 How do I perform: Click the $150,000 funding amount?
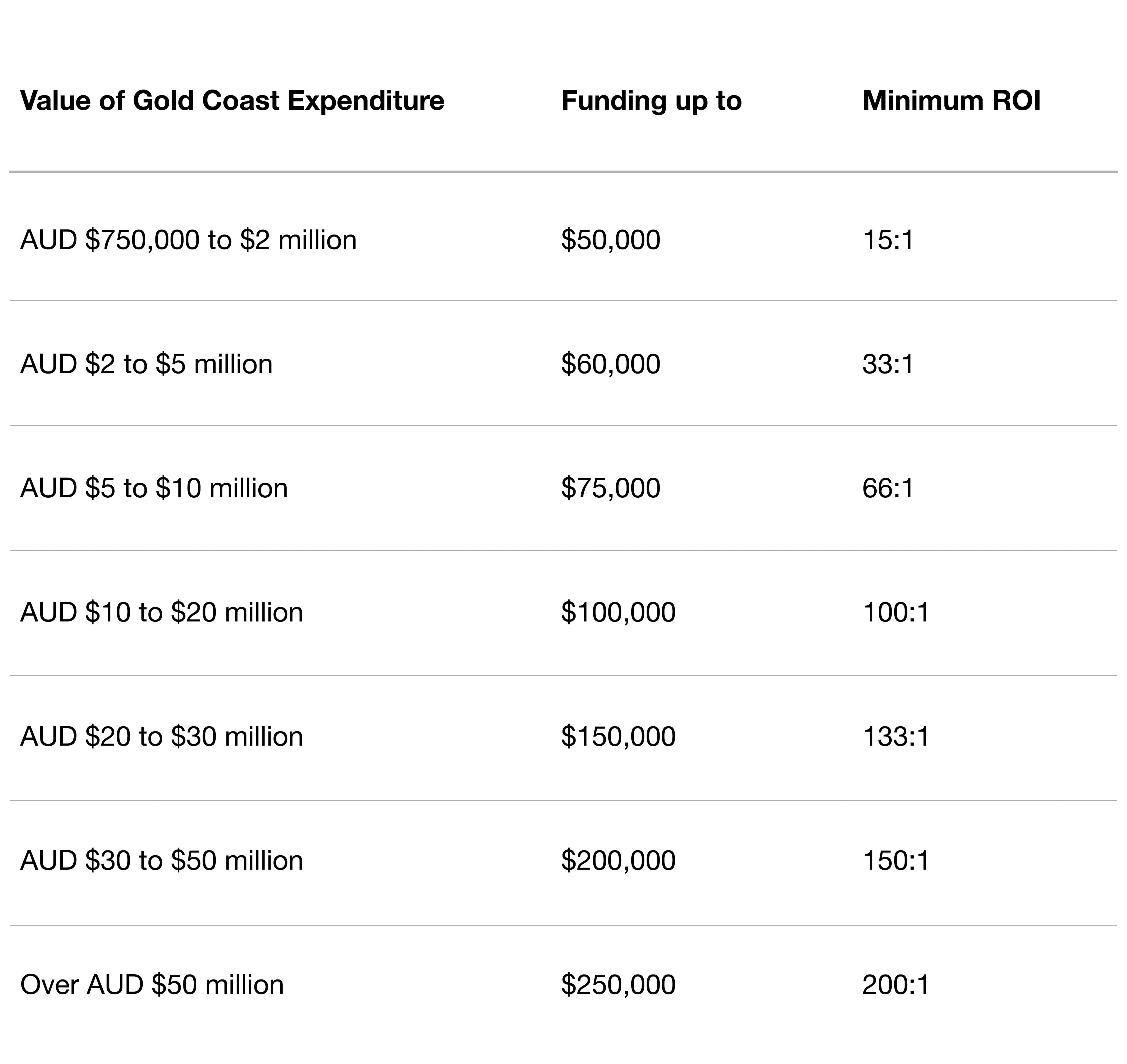click(x=618, y=737)
